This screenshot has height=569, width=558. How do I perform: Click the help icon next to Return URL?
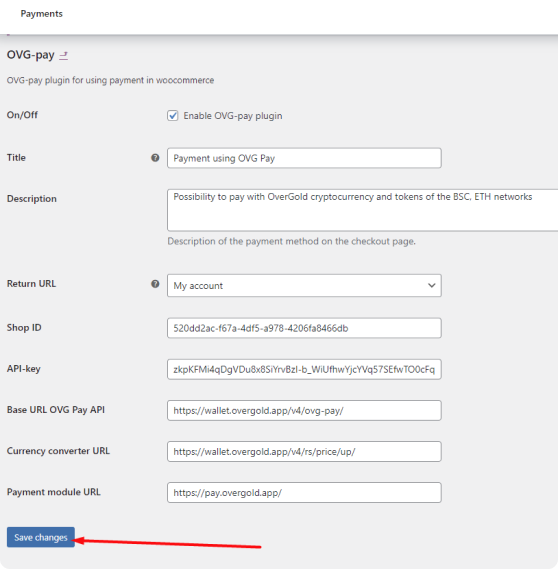(155, 284)
